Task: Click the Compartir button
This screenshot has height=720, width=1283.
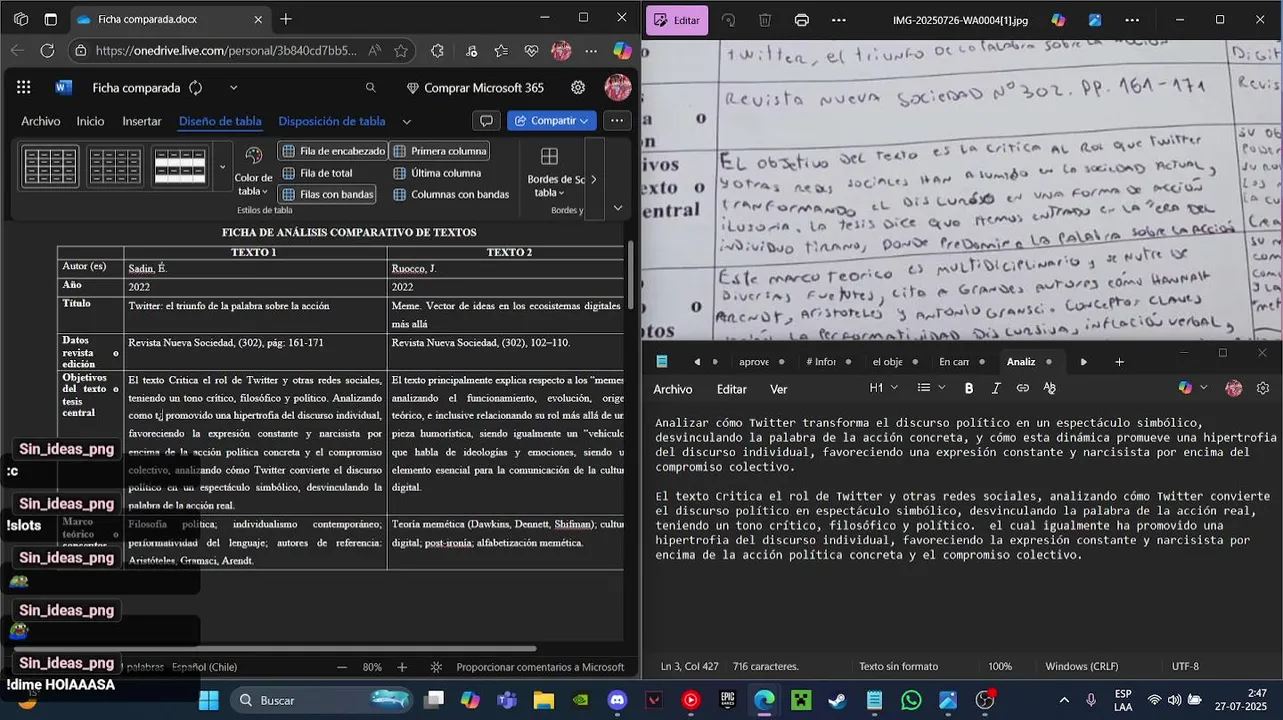Action: tap(552, 121)
